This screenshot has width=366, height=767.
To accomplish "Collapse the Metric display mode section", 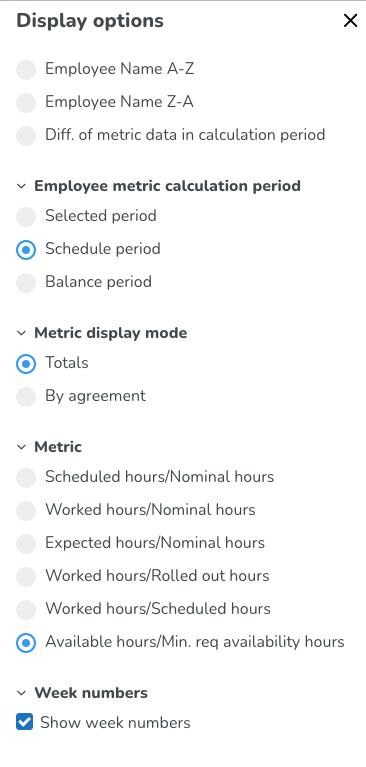I will [x=21, y=334].
